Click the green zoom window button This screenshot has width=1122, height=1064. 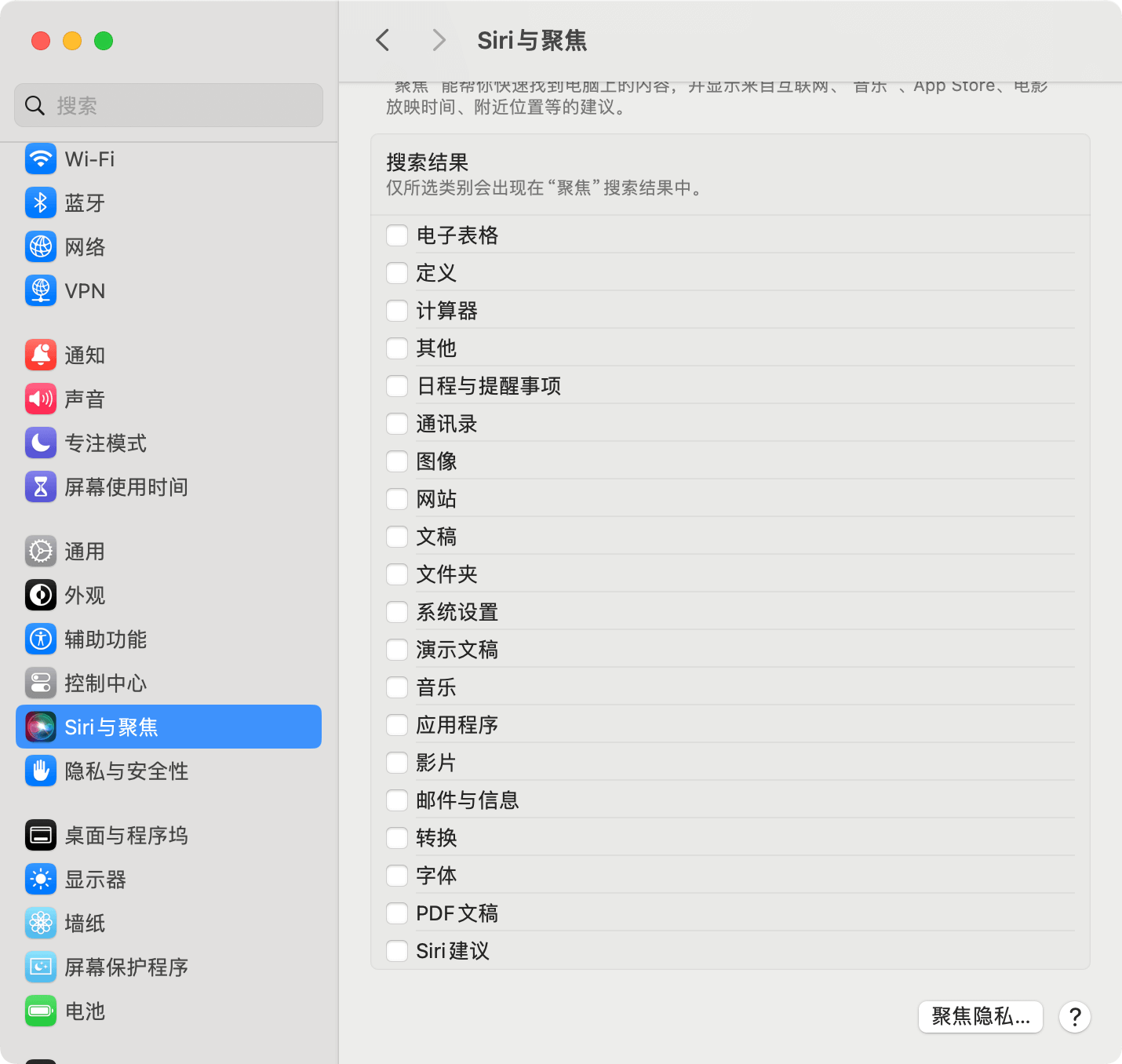coord(104,41)
